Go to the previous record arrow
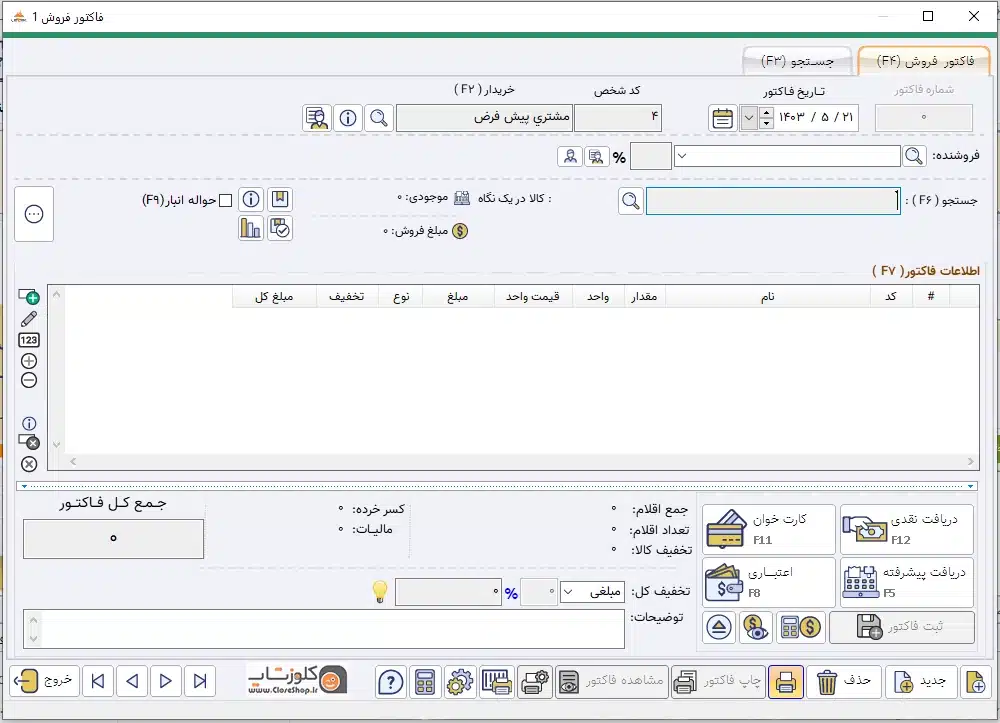Screen dimensions: 1000x723 (x=132, y=682)
